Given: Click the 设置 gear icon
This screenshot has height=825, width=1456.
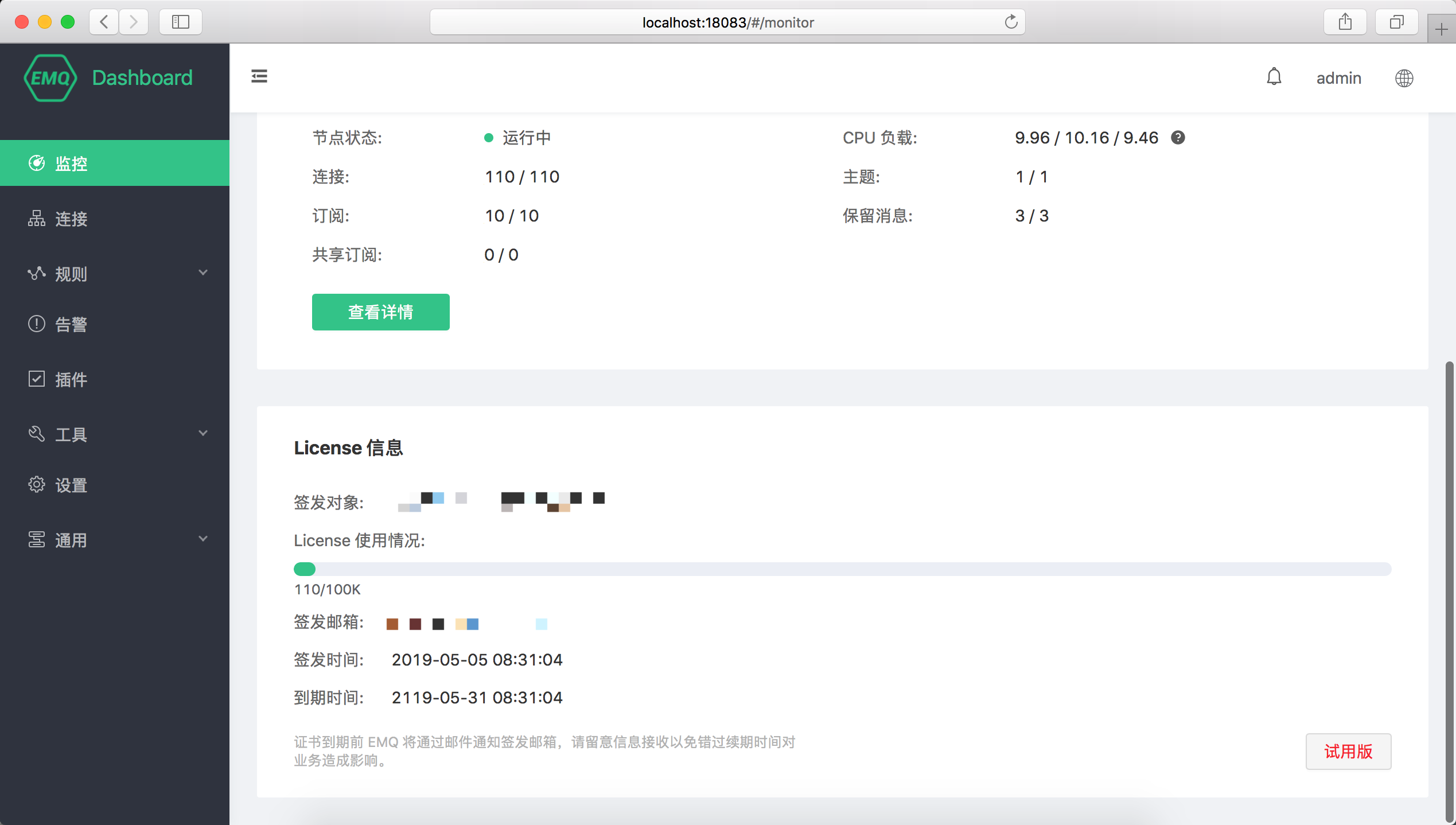Looking at the screenshot, I should coord(37,484).
